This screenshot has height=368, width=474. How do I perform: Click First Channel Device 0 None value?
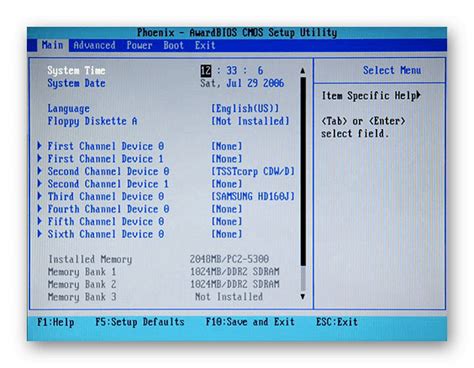tap(227, 146)
